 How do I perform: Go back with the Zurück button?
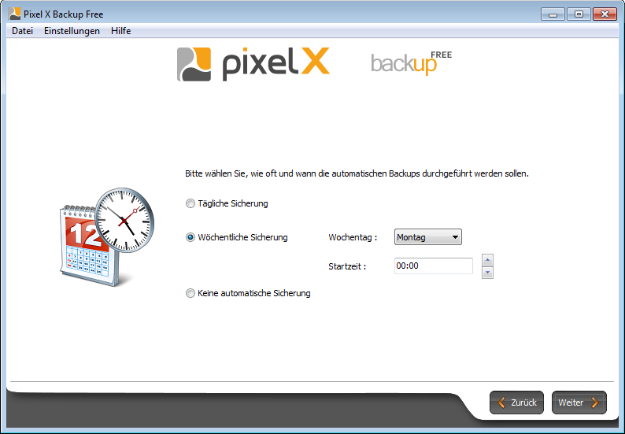(517, 403)
